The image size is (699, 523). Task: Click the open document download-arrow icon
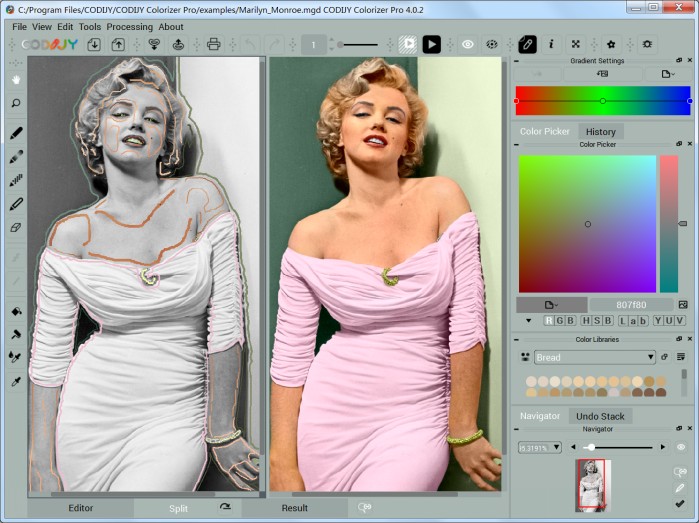pos(94,44)
